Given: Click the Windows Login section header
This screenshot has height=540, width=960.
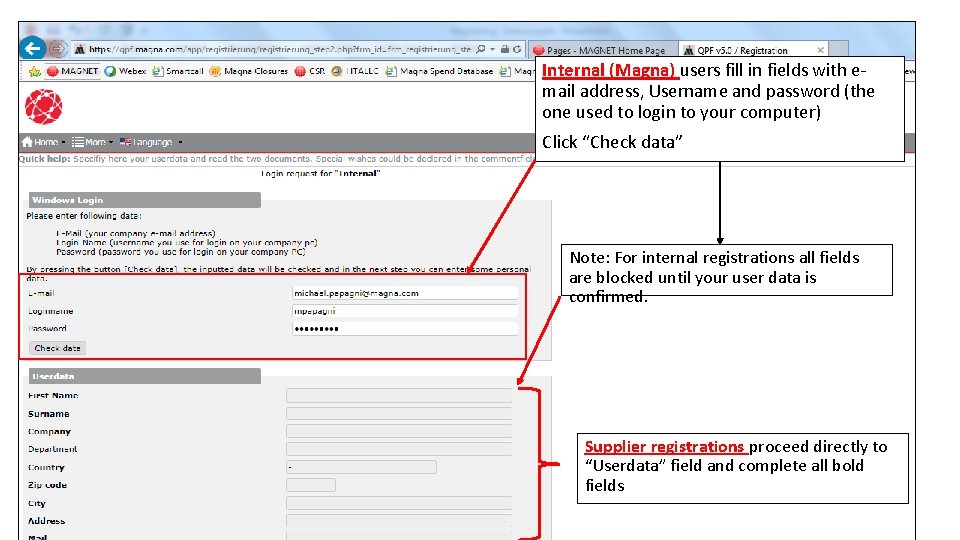Looking at the screenshot, I should [x=144, y=200].
